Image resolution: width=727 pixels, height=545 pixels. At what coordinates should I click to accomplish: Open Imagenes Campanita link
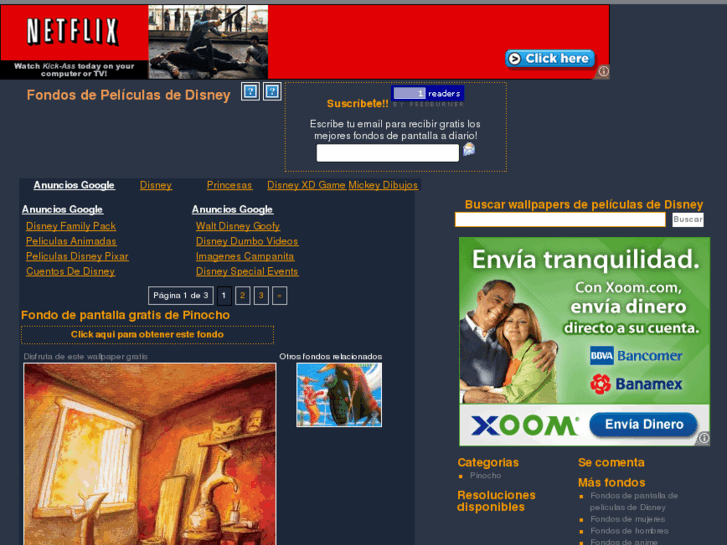click(x=245, y=256)
